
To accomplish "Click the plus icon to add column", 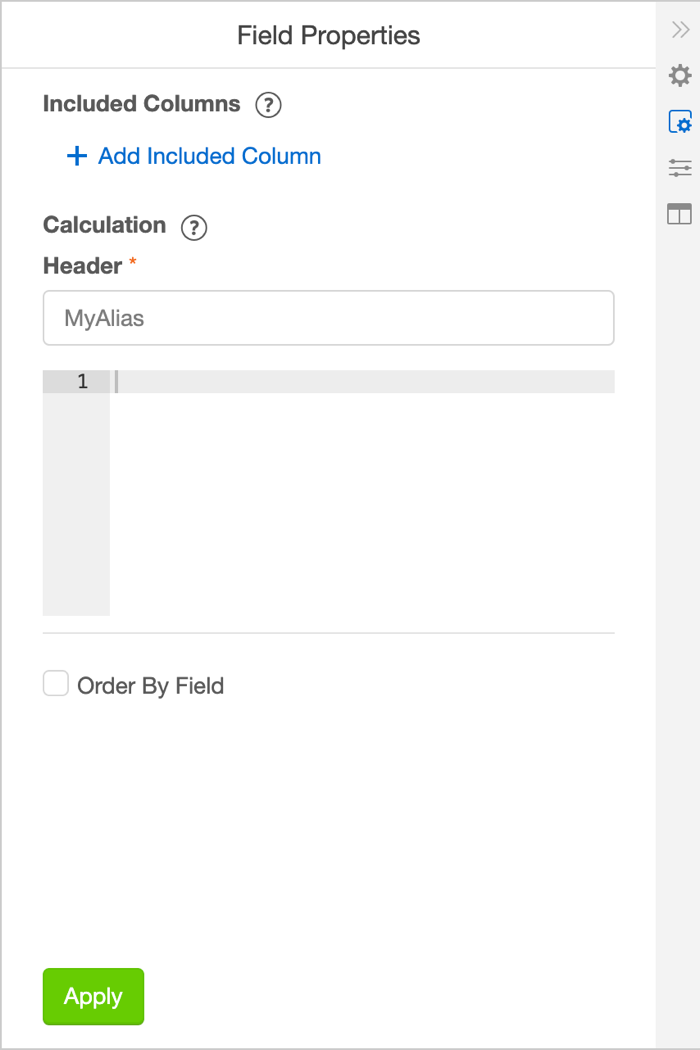I will click(76, 157).
